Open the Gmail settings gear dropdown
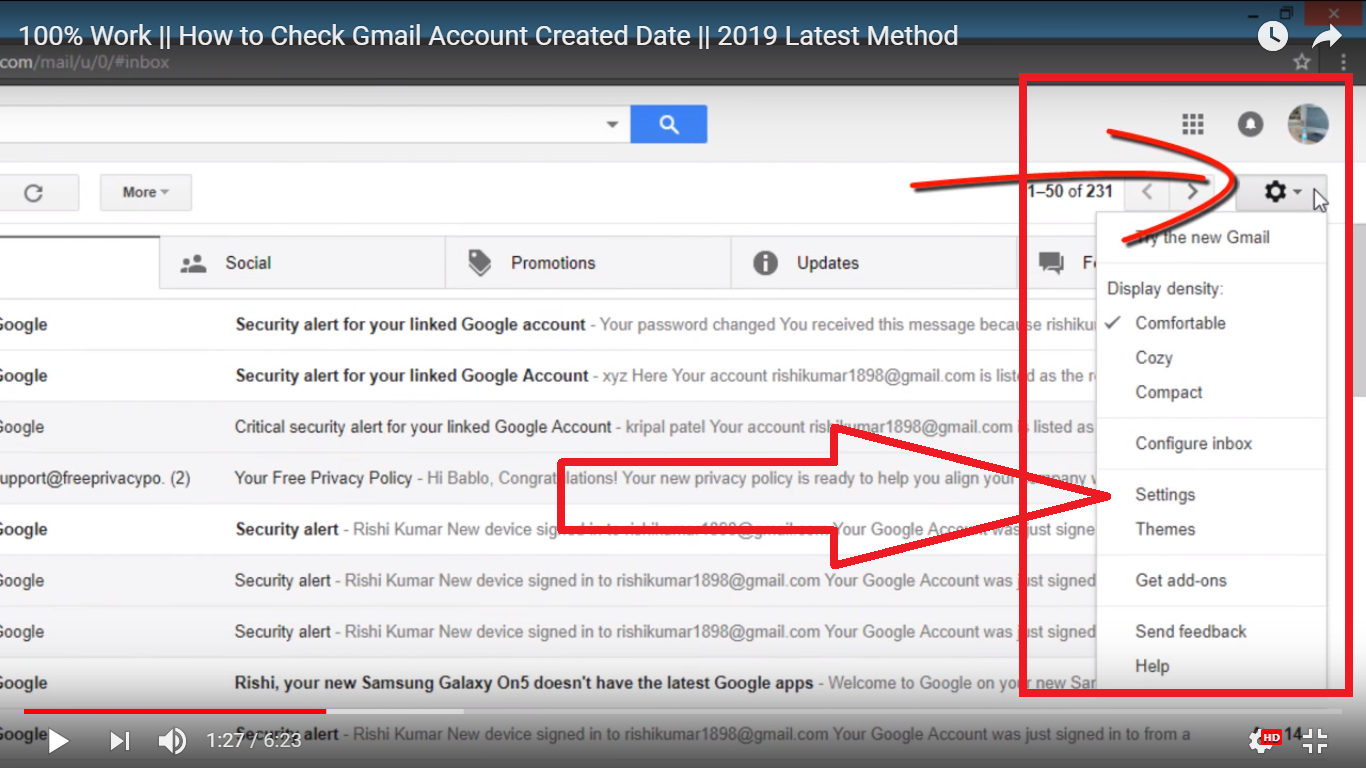1366x768 pixels. pyautogui.click(x=1277, y=191)
